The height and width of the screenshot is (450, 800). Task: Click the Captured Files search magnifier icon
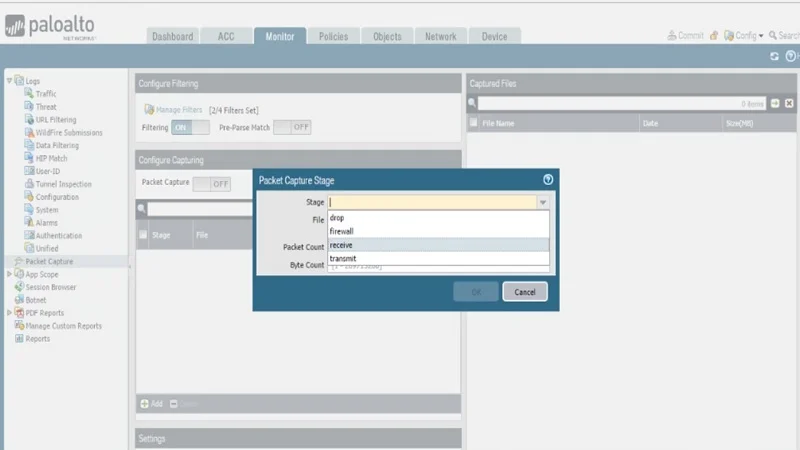point(472,103)
